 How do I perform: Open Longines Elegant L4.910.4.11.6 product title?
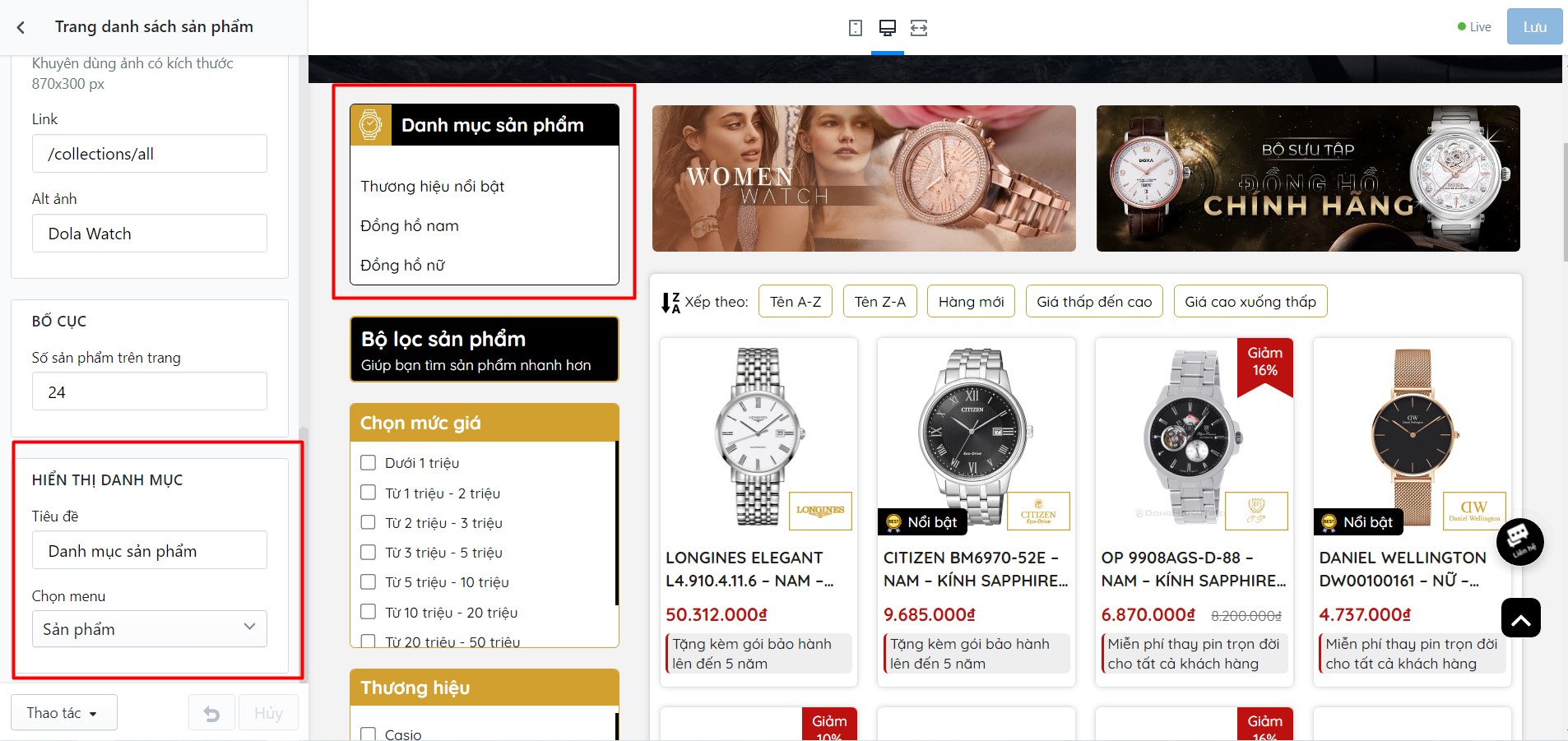pos(749,569)
